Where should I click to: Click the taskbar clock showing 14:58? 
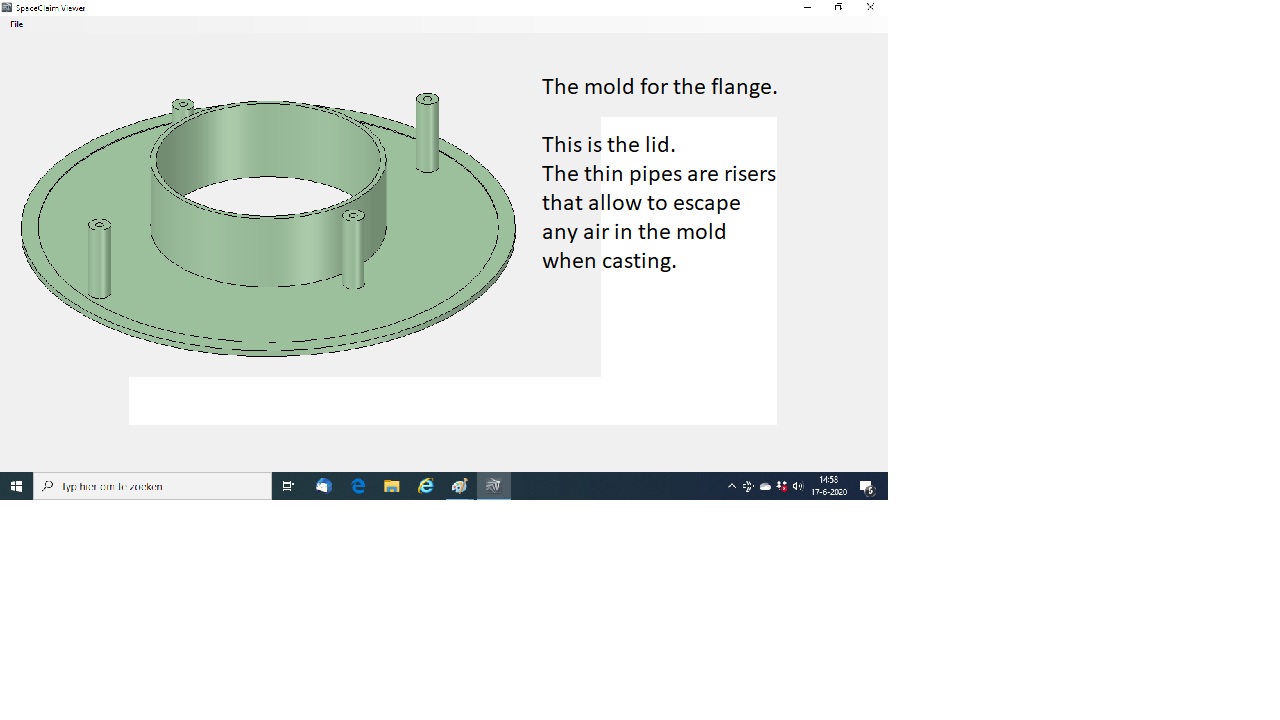coord(829,486)
